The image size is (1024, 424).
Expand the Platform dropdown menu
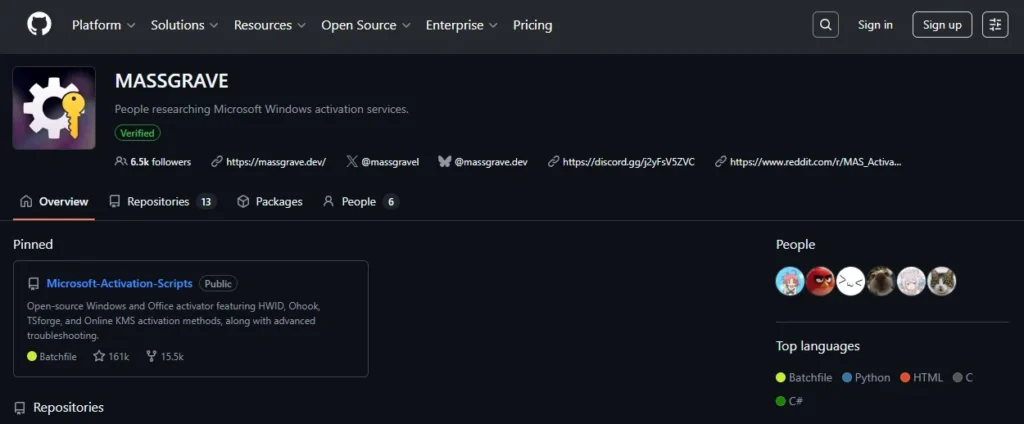click(103, 25)
